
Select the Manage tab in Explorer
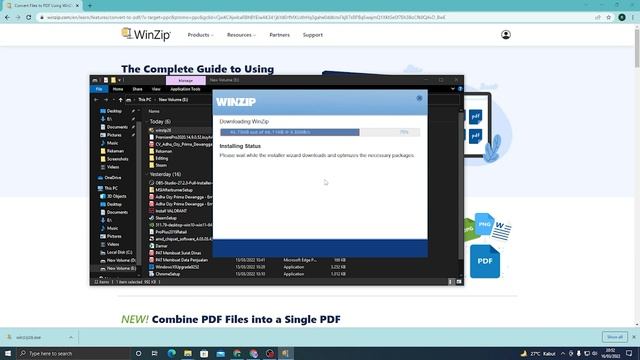click(x=186, y=80)
